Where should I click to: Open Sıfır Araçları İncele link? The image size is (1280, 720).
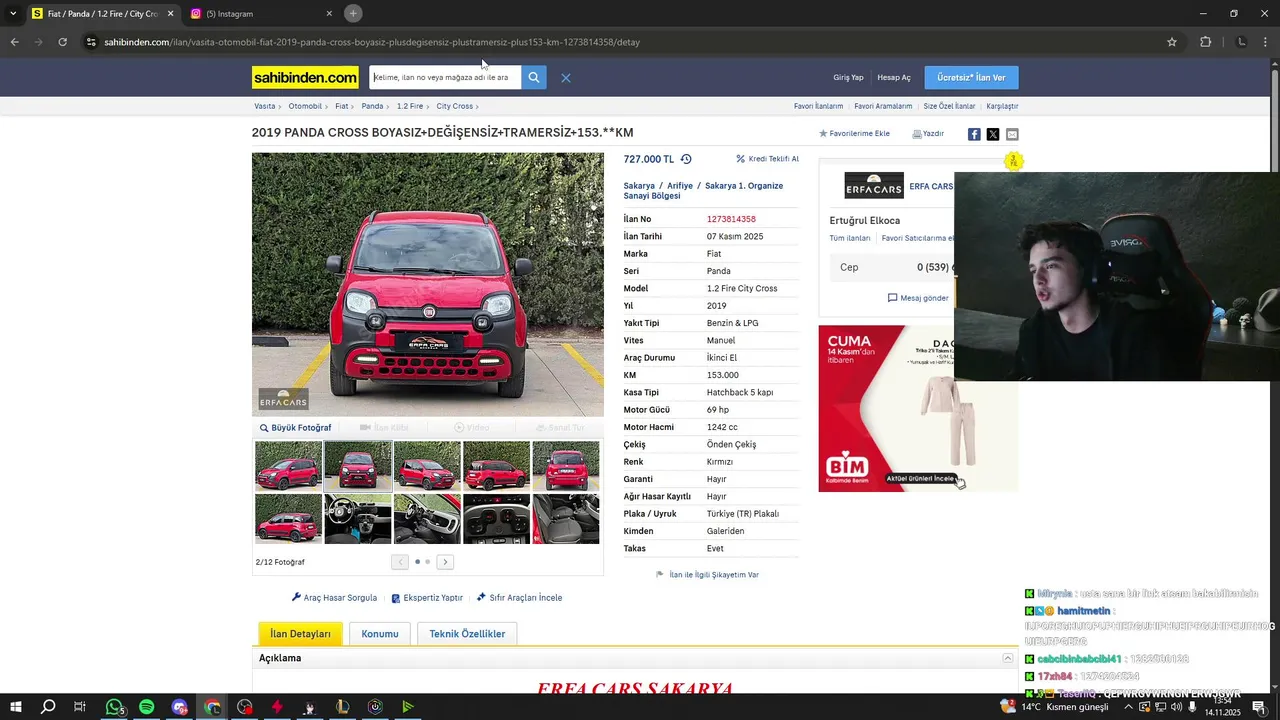519,598
